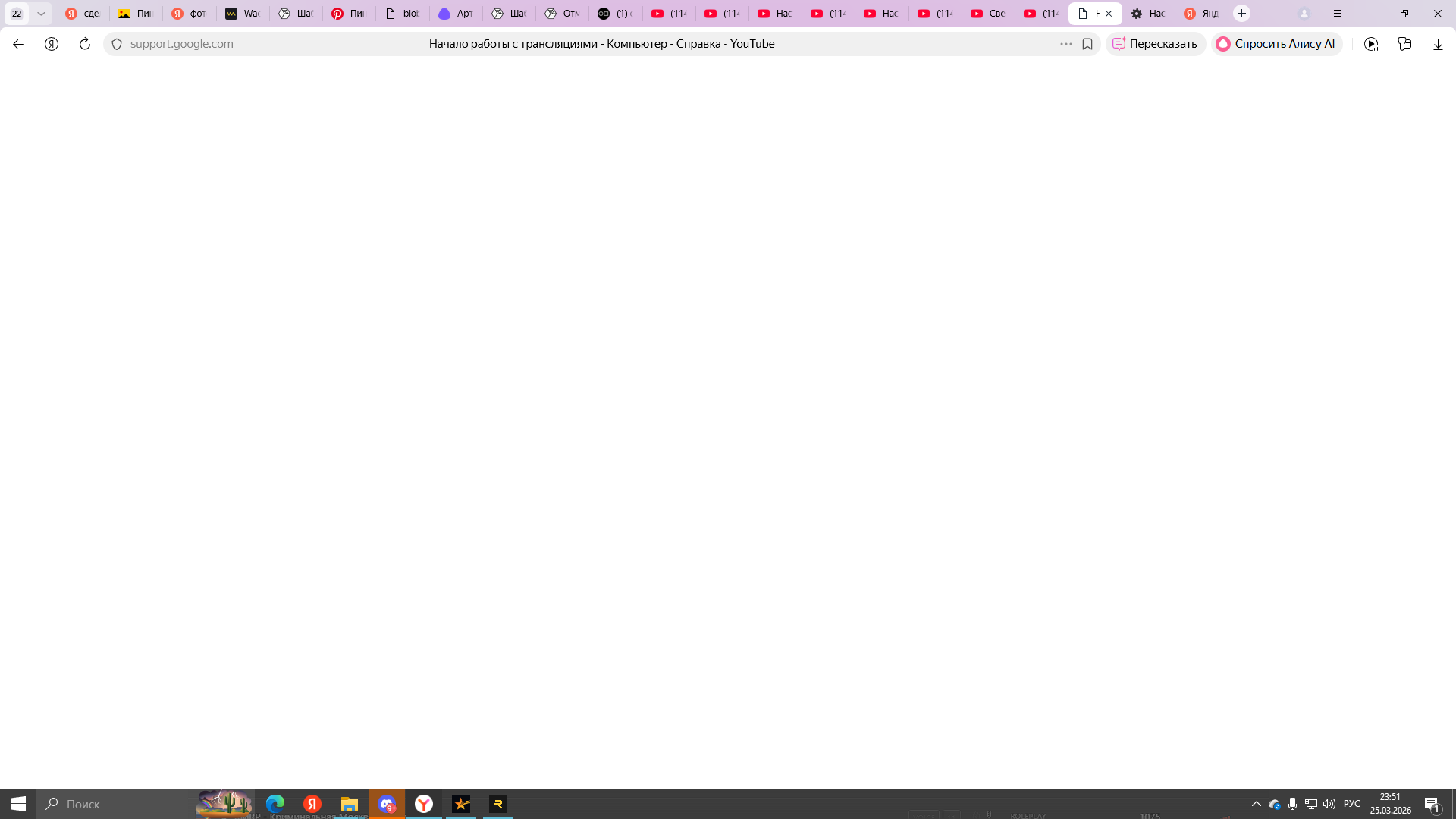
Task: Click the site protection shield icon
Action: pyautogui.click(x=117, y=44)
